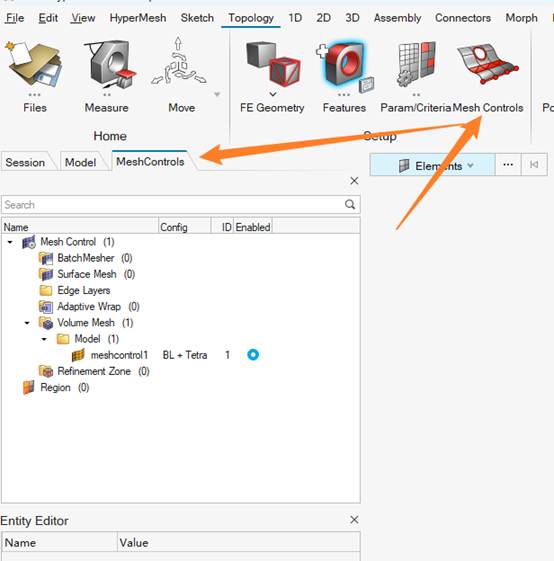Click the reset selection arrow button

tap(534, 165)
